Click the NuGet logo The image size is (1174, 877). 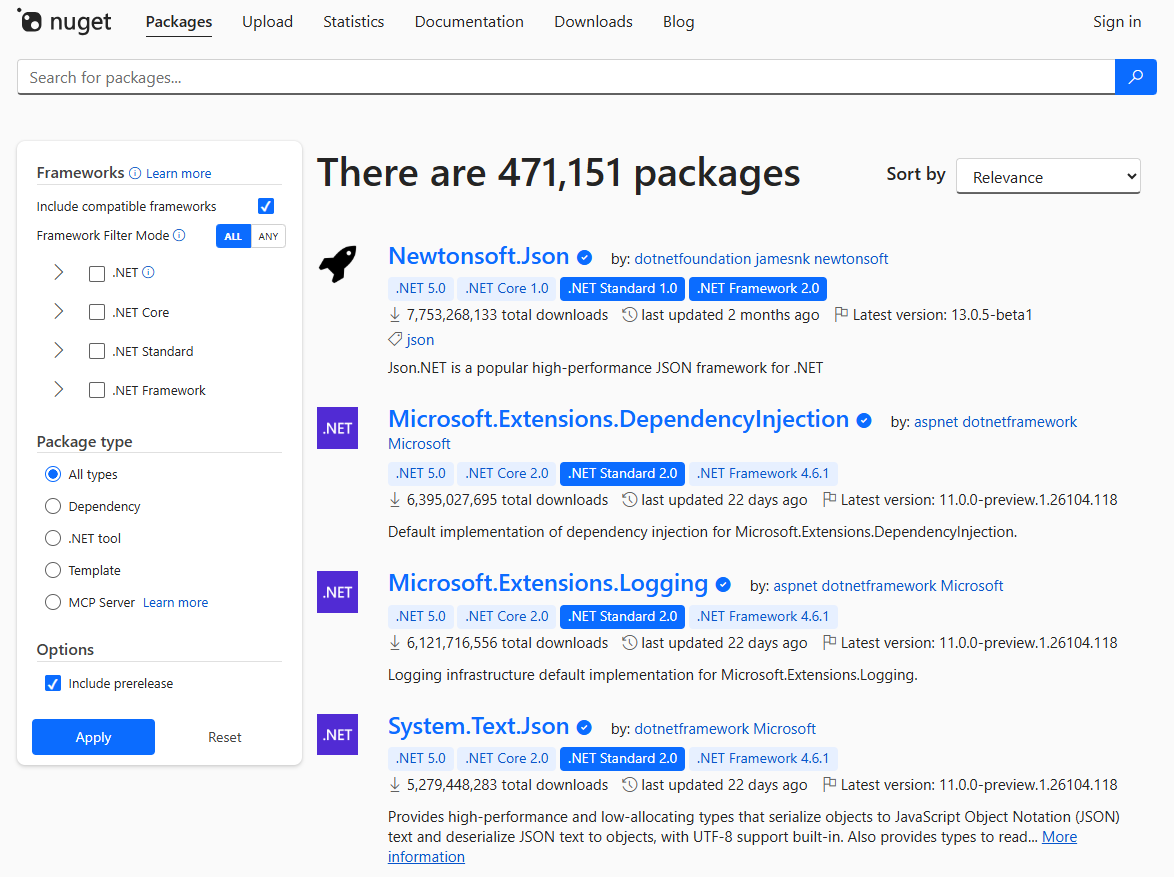point(64,22)
